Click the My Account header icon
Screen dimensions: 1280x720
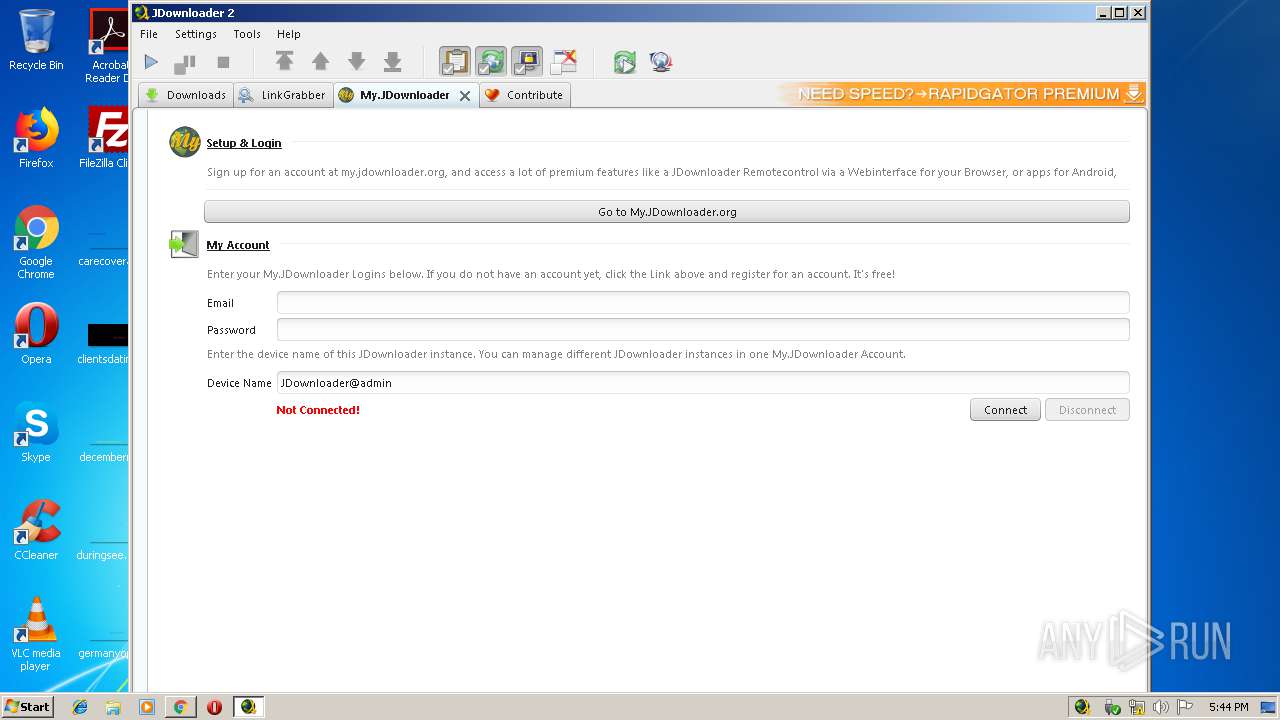(x=184, y=244)
